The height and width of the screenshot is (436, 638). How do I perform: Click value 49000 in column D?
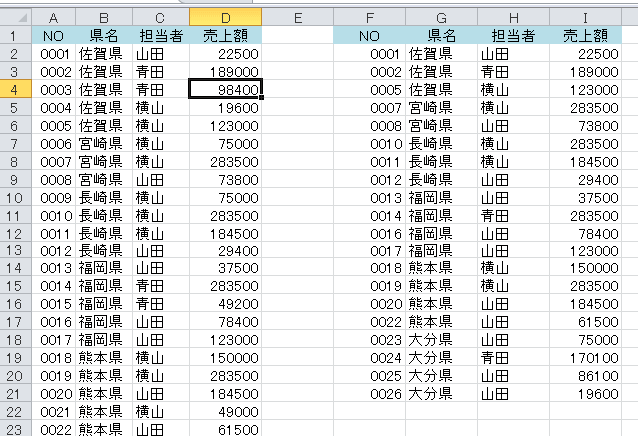[x=225, y=412]
